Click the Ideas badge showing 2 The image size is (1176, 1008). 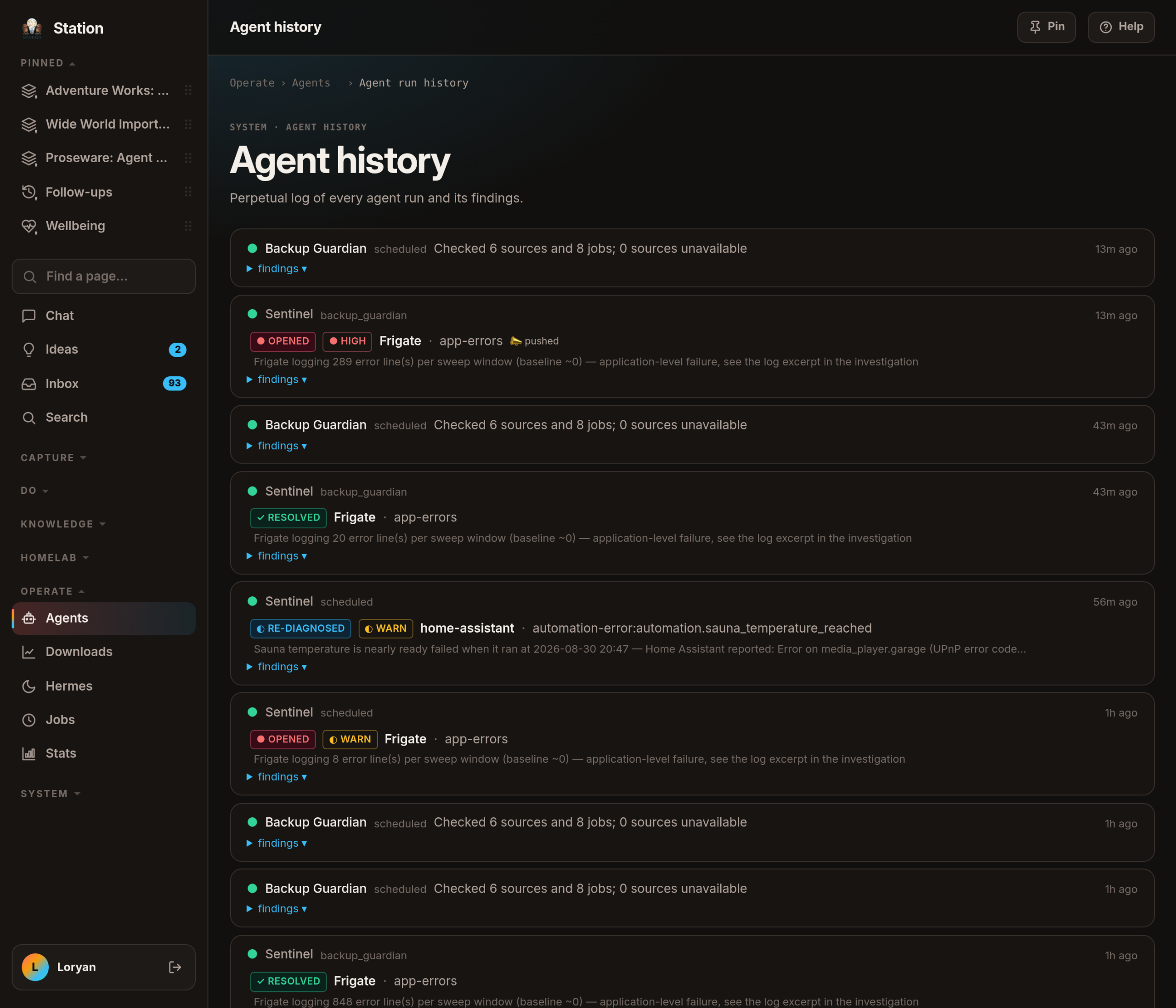coord(177,349)
